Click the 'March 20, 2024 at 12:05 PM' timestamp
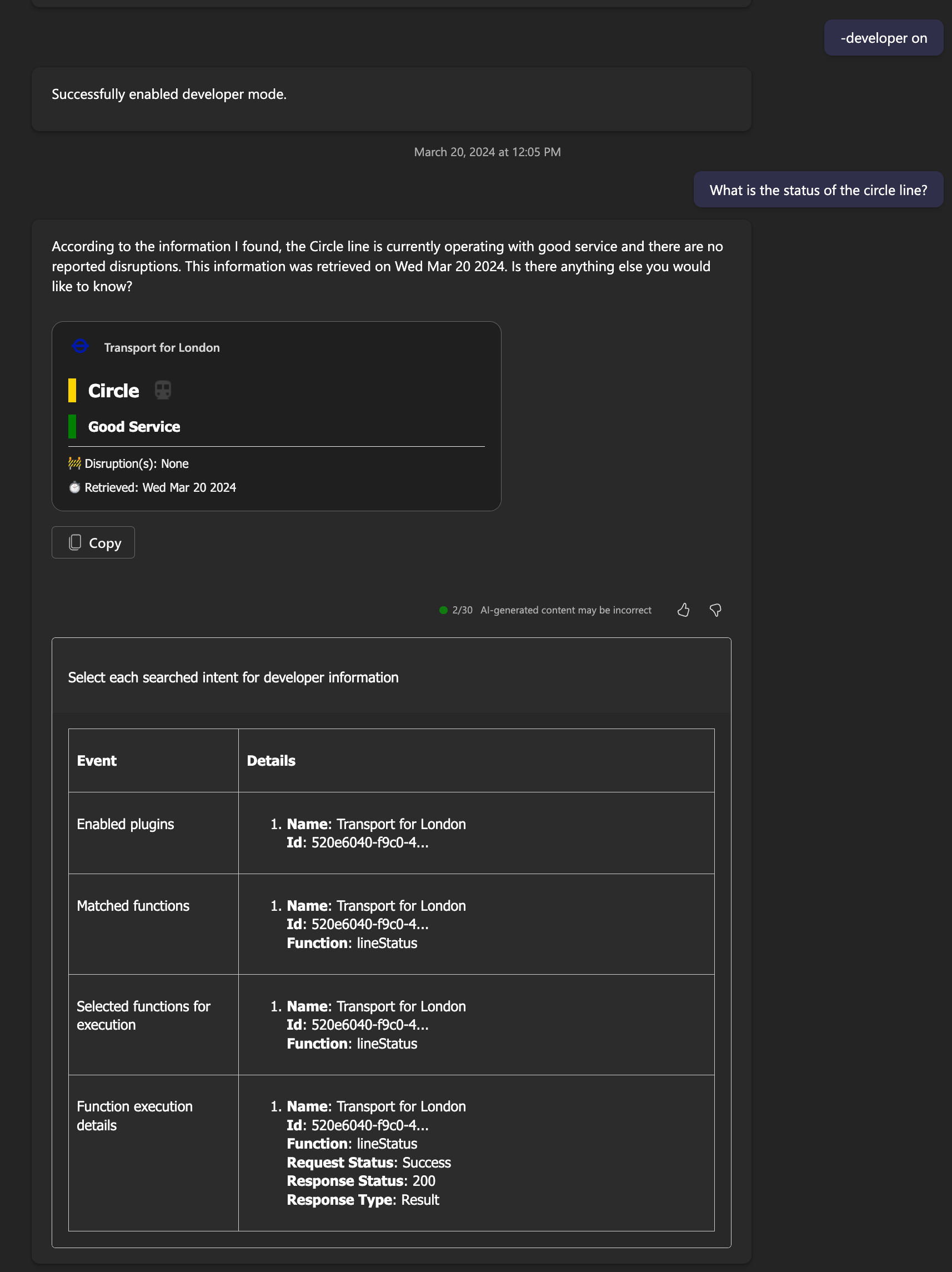This screenshot has width=952, height=1272. [487, 152]
